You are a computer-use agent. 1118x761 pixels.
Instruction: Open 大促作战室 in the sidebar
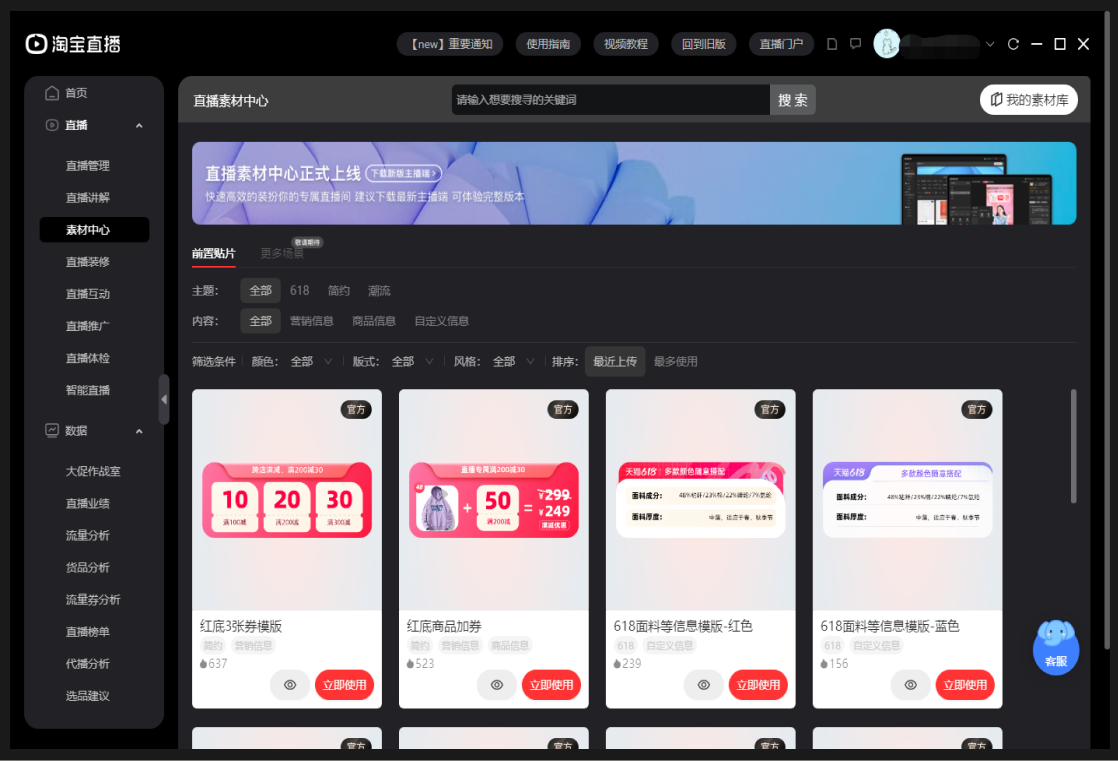[93, 471]
